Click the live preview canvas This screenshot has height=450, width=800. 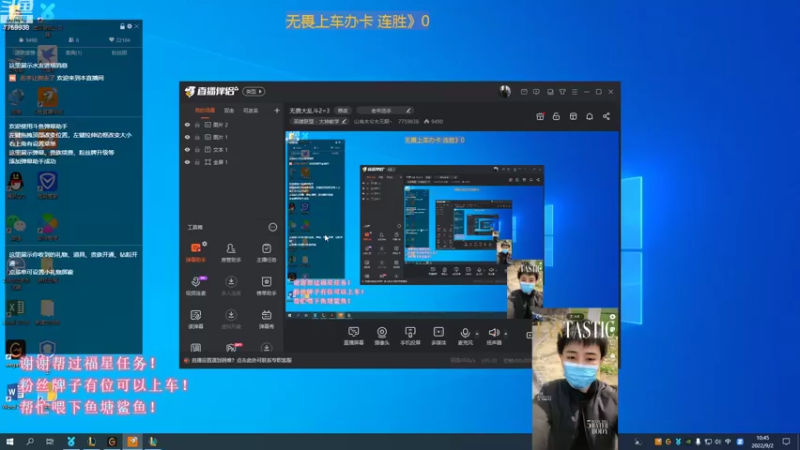[452, 224]
